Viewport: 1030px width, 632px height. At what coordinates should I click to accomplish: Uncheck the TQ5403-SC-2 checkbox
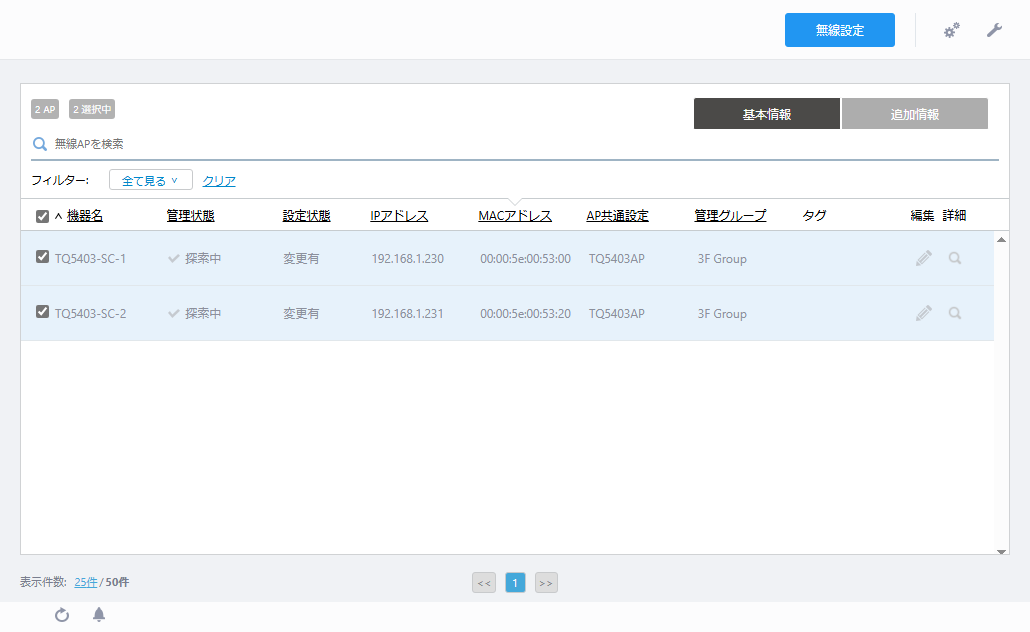coord(42,311)
